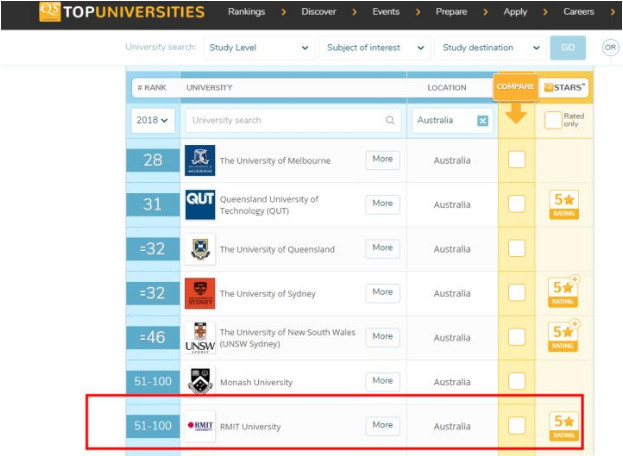Clear the Australia location filter
Image resolution: width=623 pixels, height=456 pixels.
point(483,120)
